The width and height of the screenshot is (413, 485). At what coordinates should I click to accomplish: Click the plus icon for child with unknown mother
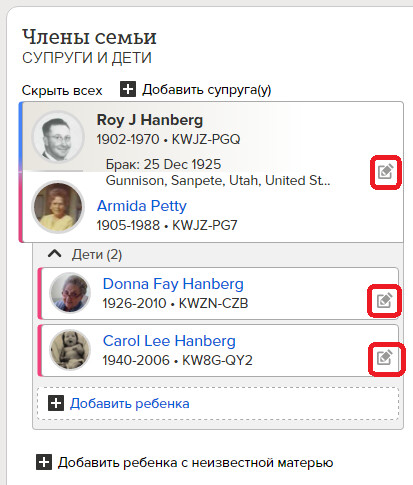44,462
